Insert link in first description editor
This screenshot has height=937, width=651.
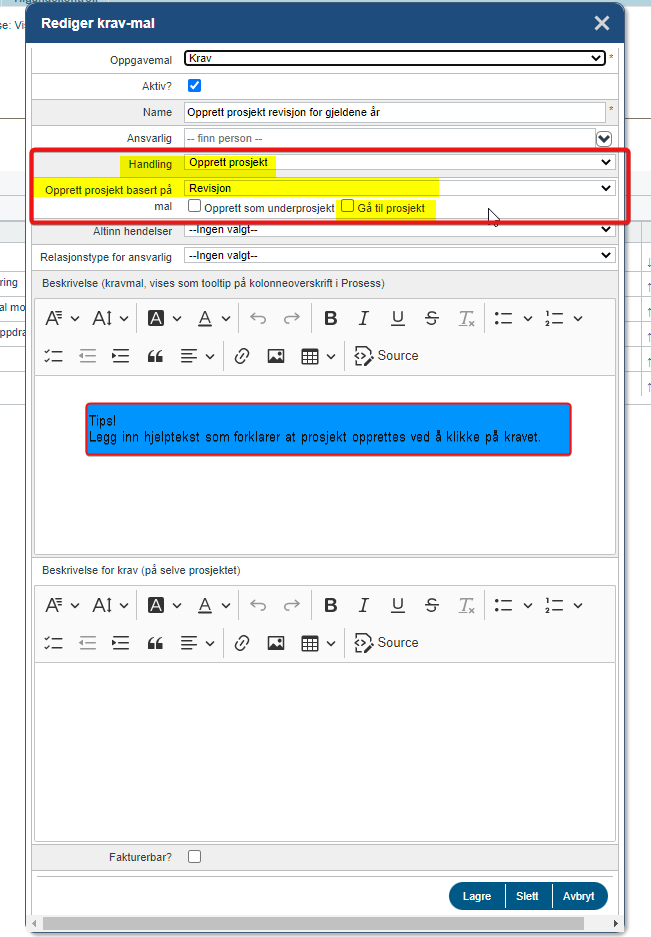pyautogui.click(x=241, y=356)
